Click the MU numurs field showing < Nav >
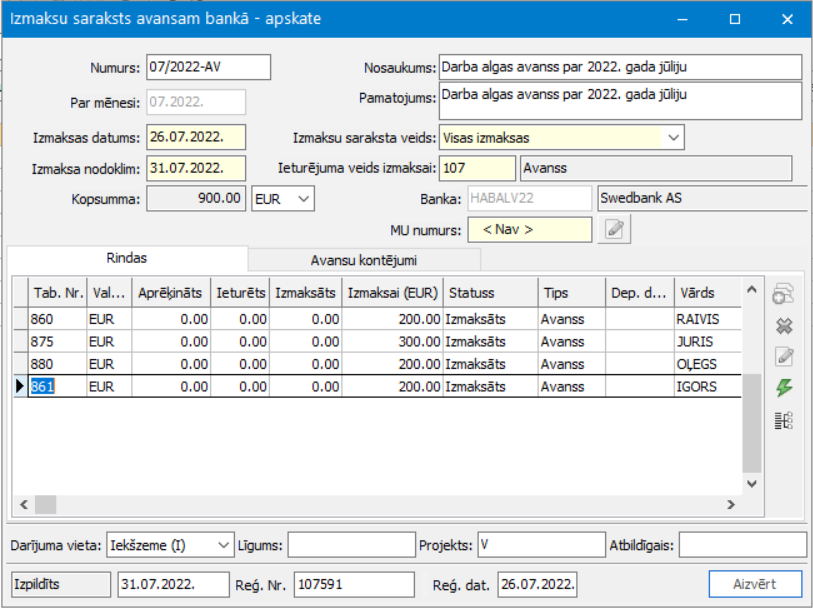 [x=529, y=230]
